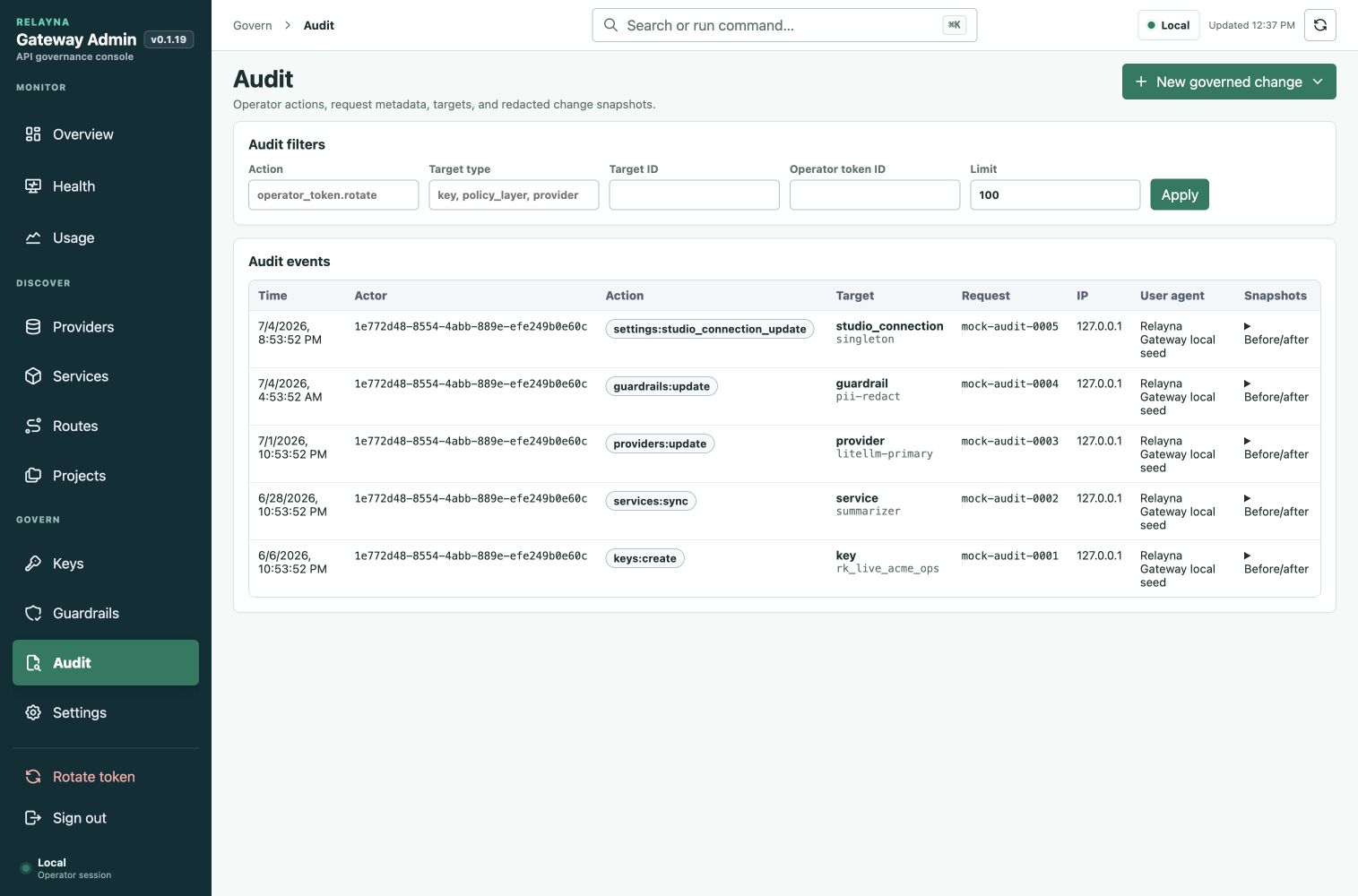Navigate to Guardrails in the sidebar
Screen dimensions: 1358x896
(106, 613)
